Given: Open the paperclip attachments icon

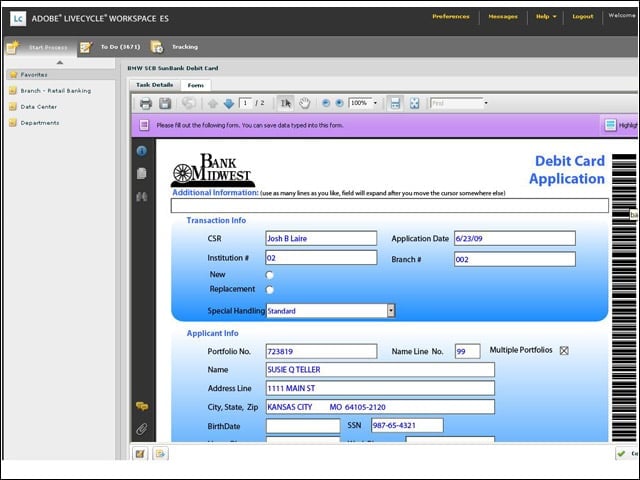Looking at the screenshot, I should point(142,429).
